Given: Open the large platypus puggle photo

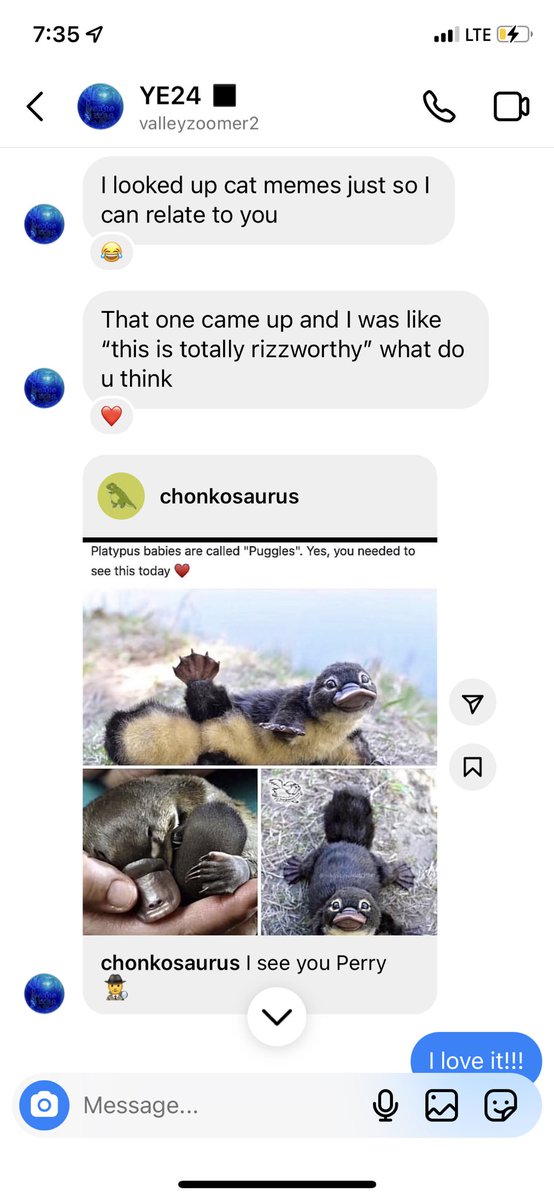Looking at the screenshot, I should click(260, 676).
